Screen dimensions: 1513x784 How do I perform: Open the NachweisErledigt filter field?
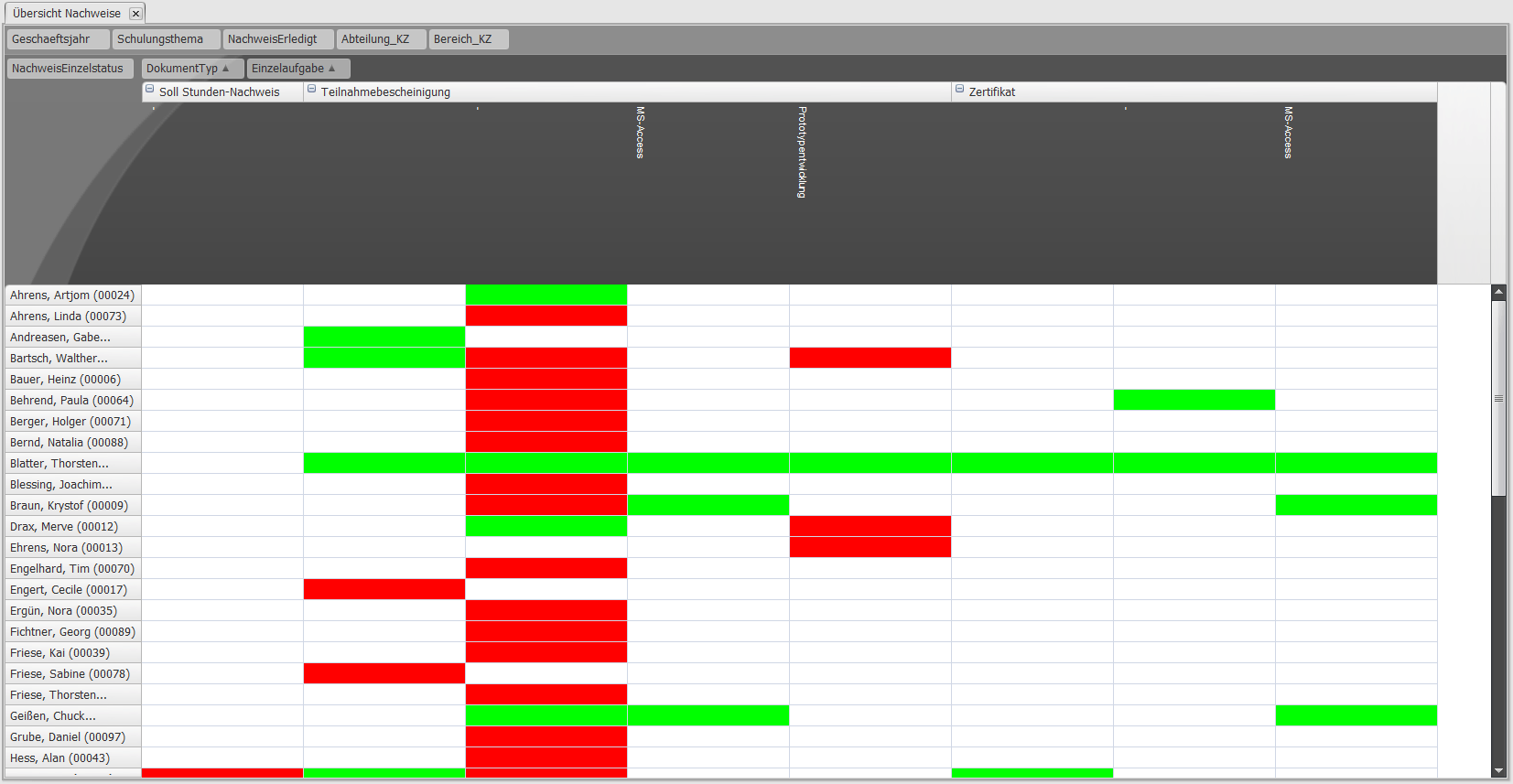277,39
